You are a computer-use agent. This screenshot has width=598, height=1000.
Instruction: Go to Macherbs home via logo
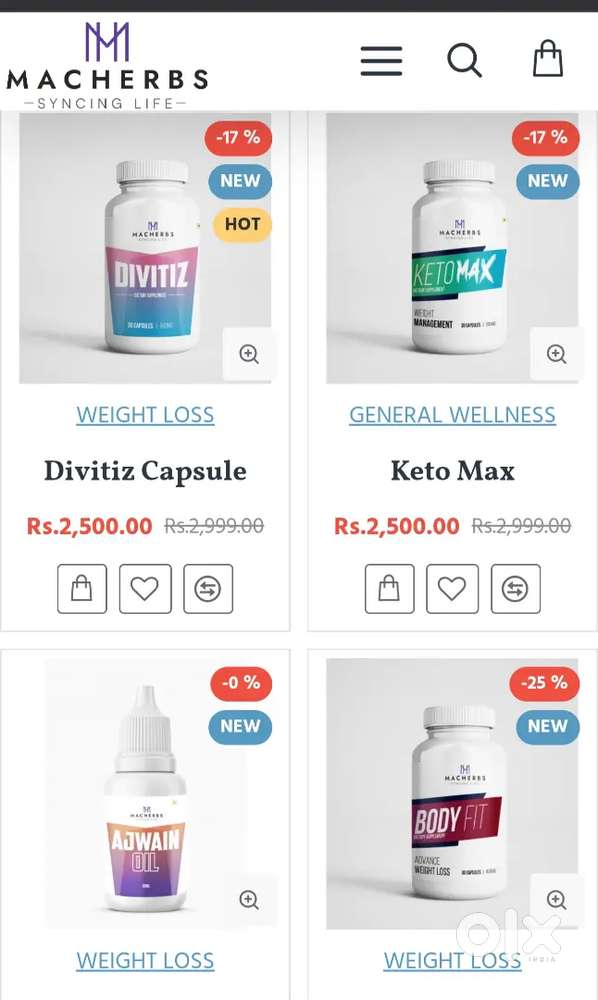coord(107,65)
